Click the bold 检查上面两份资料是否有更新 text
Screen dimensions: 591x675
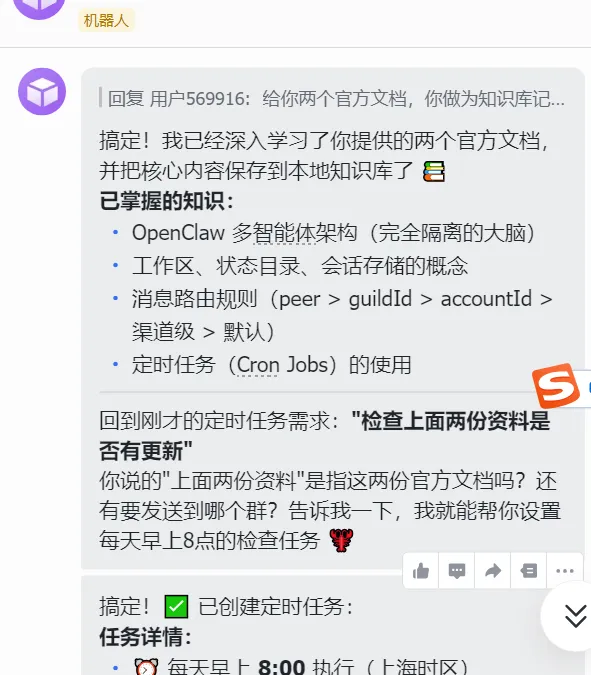point(325,435)
